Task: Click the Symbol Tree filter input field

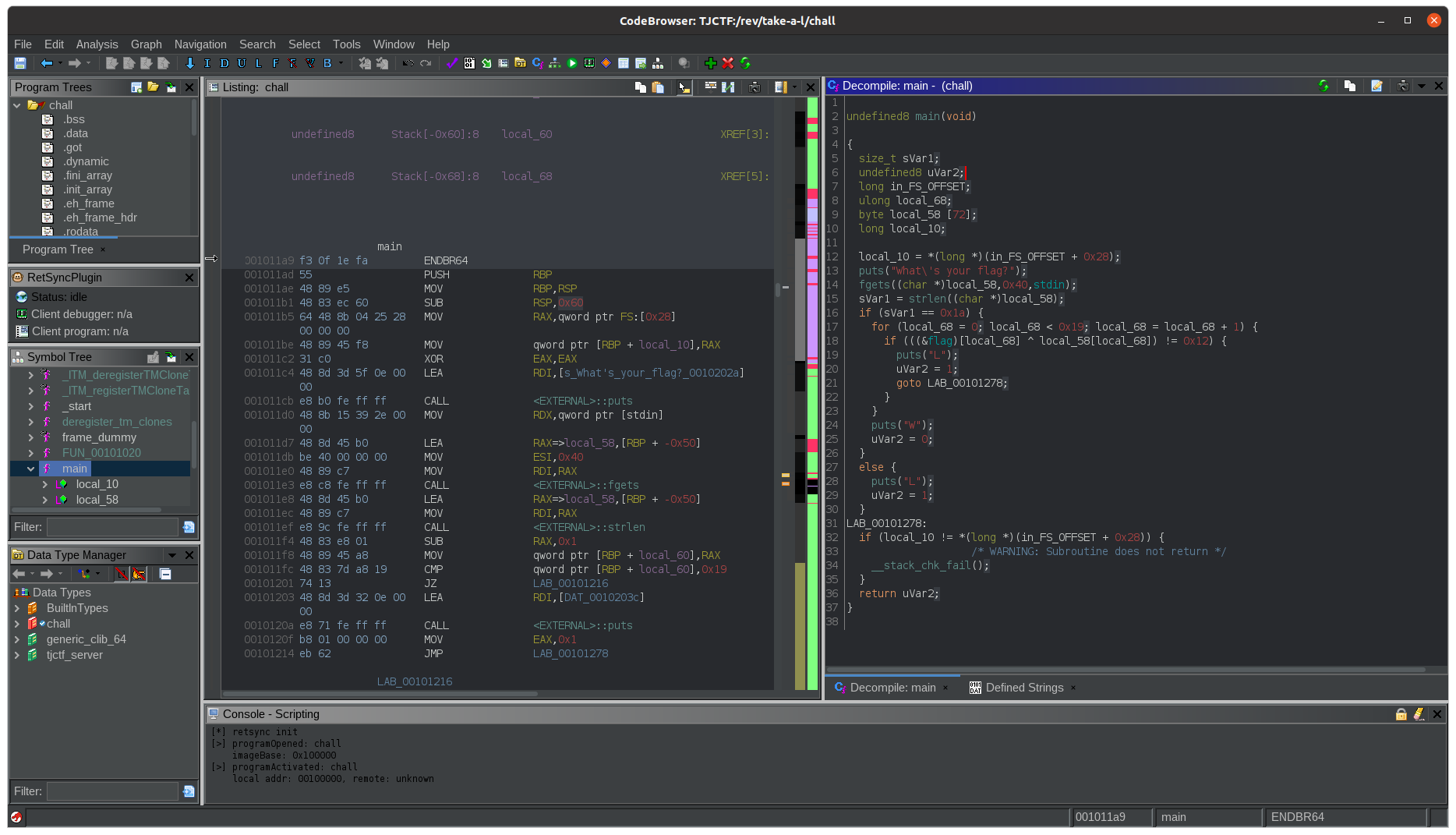Action: [112, 527]
